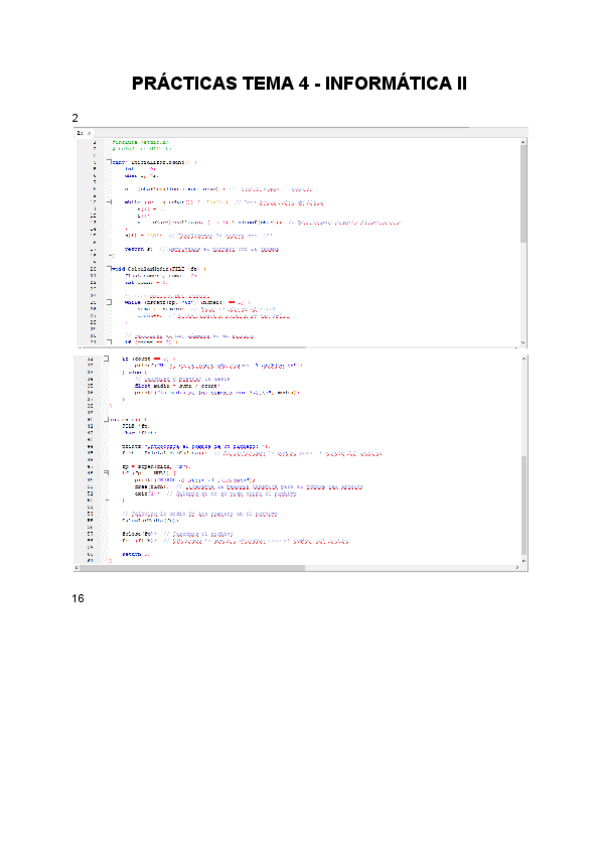Collapse the first while loop fold in upper pane
Image resolution: width=600 pixels, height=848 pixels.
click(107, 201)
